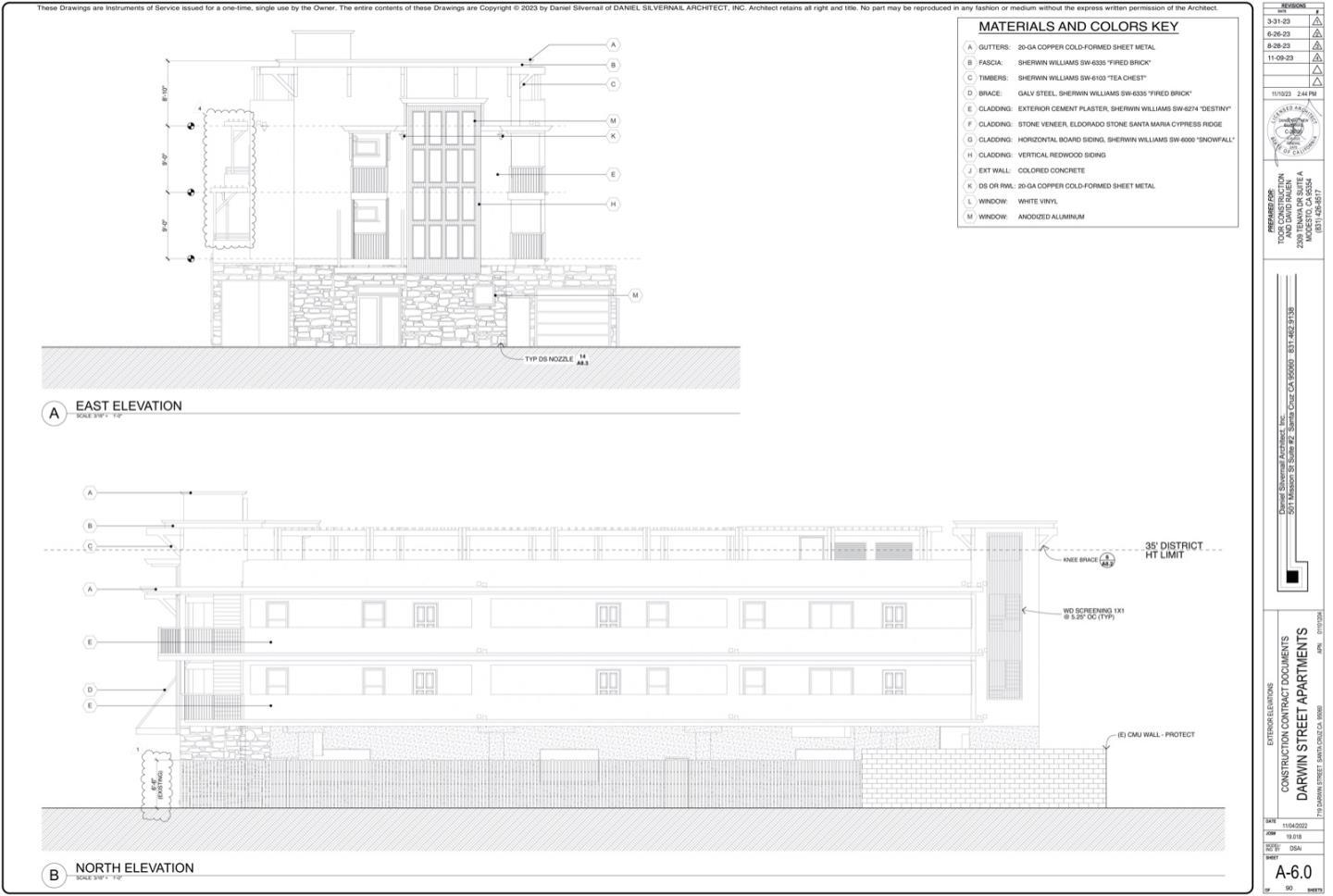Click the revision date 3-31-23

coord(1279,20)
